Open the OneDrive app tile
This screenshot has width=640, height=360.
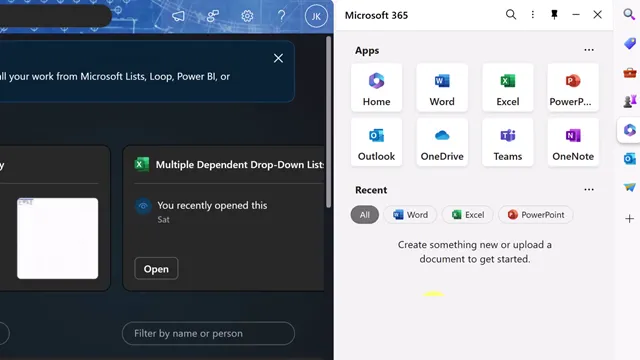pos(442,142)
